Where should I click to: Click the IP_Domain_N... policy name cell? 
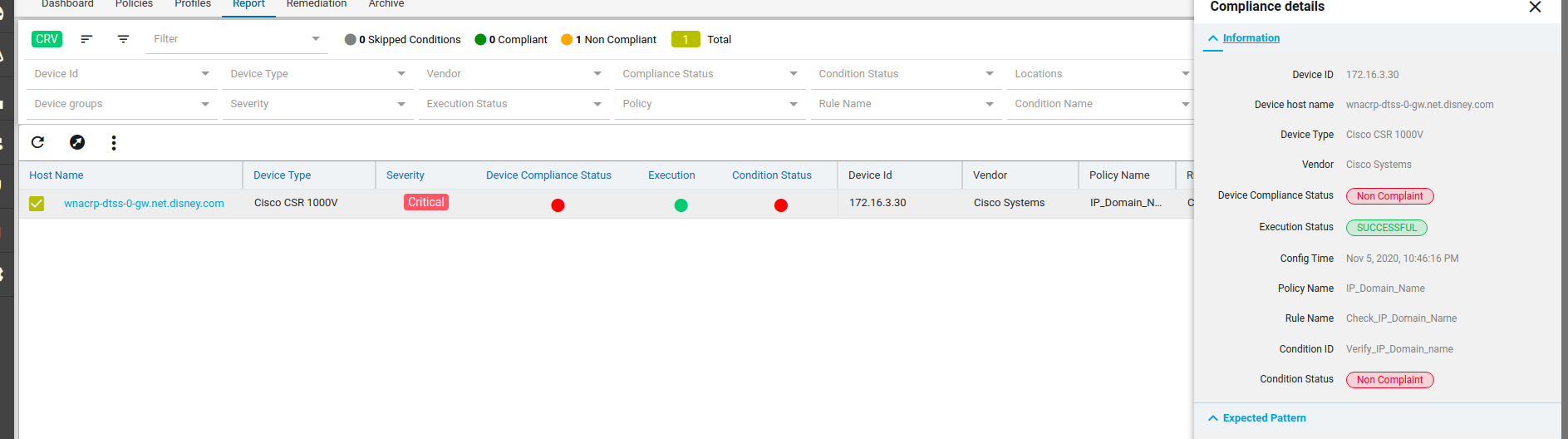(x=1126, y=203)
